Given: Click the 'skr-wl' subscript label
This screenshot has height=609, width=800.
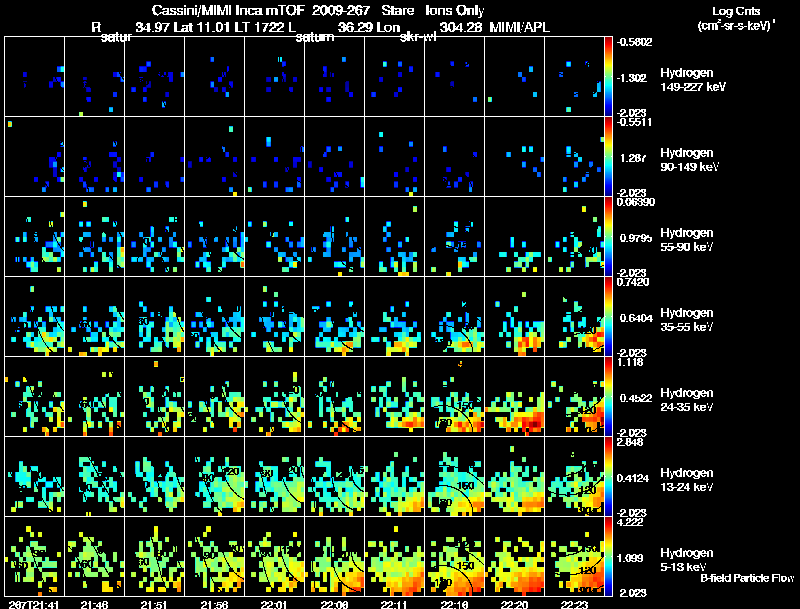Looking at the screenshot, I should pyautogui.click(x=418, y=37).
